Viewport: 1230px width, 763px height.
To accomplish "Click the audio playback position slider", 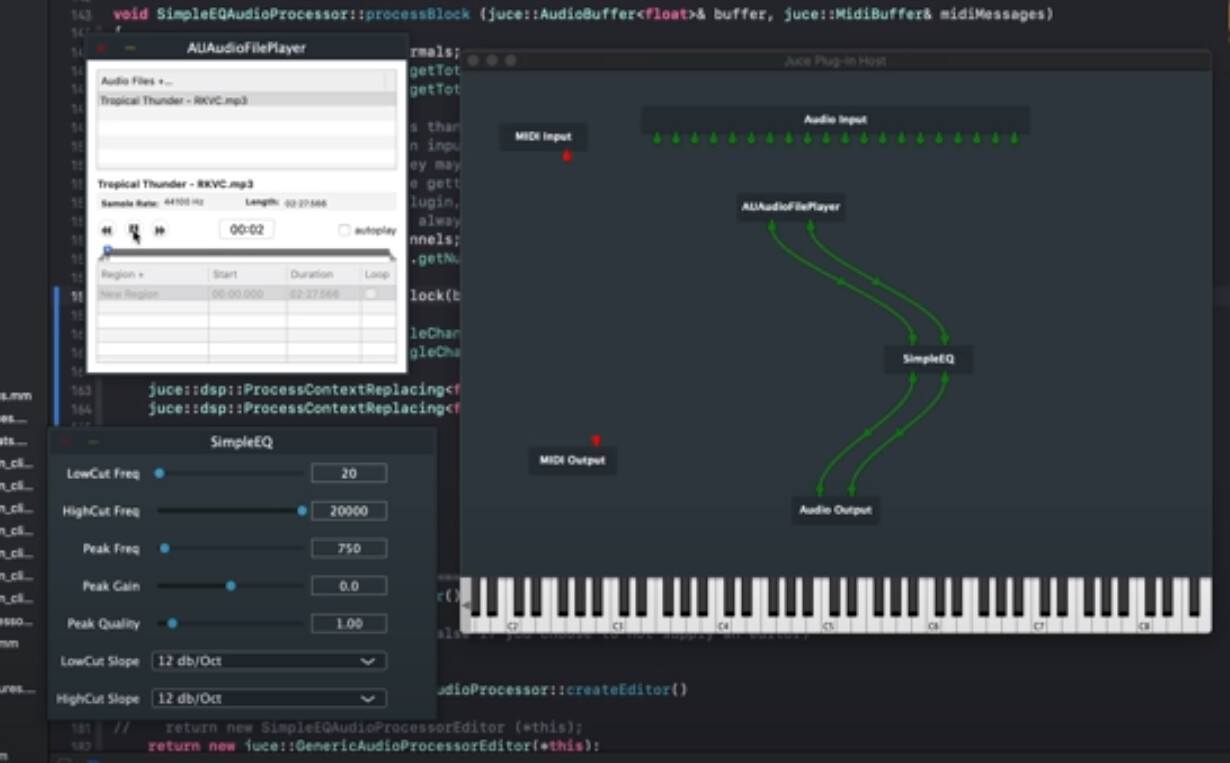I will point(247,253).
